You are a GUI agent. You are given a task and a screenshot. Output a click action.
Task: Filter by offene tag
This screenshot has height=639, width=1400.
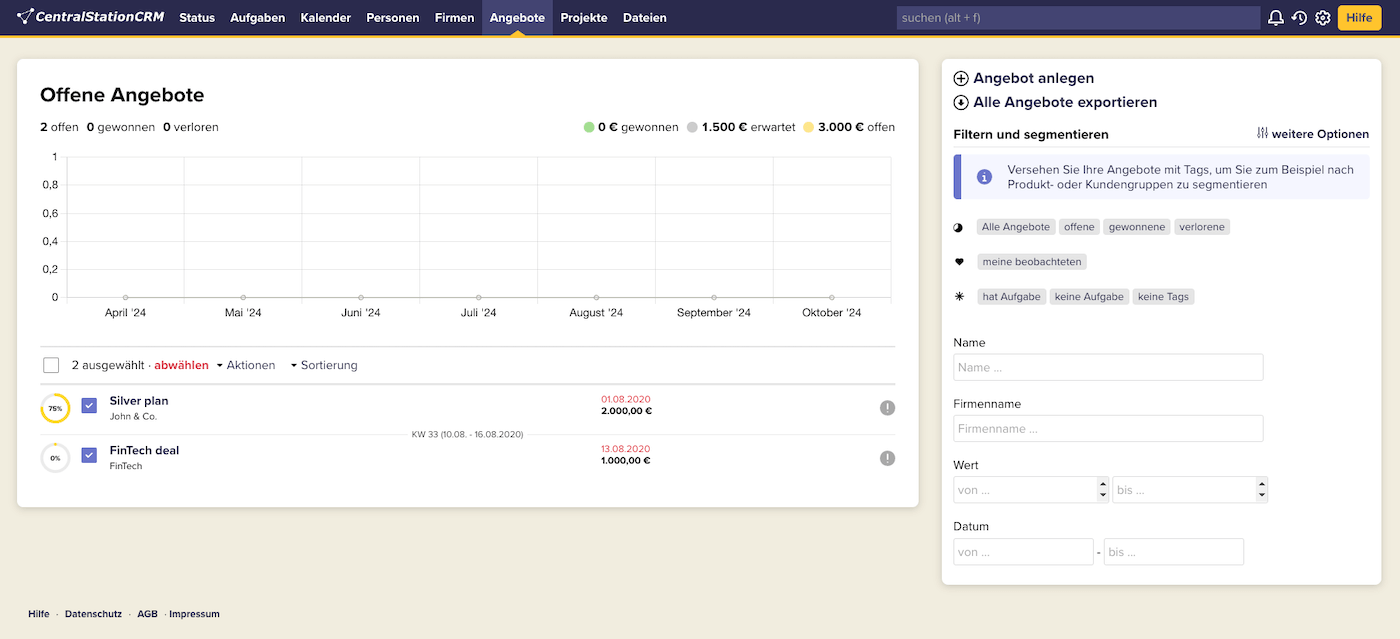click(1079, 227)
